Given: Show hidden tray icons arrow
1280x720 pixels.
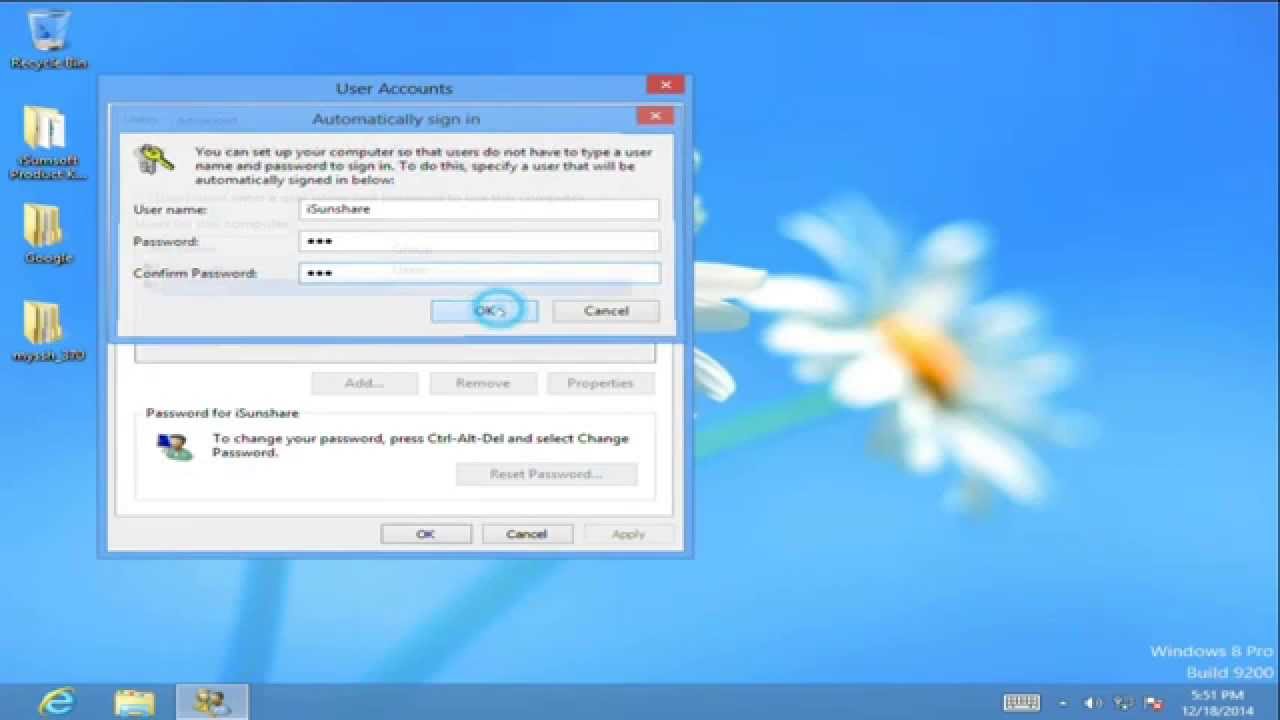Looking at the screenshot, I should 1063,704.
